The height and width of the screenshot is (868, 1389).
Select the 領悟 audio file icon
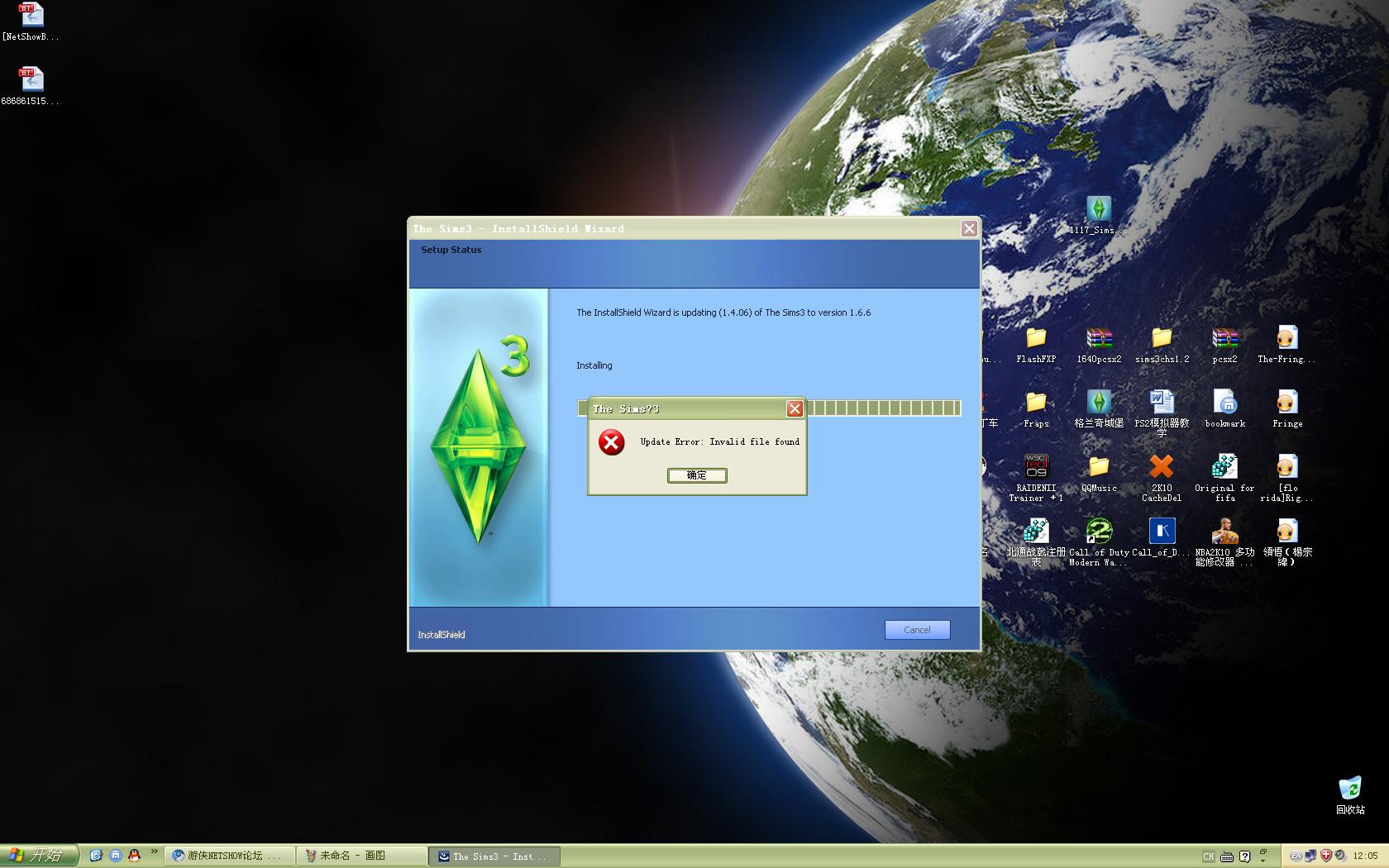click(x=1287, y=542)
